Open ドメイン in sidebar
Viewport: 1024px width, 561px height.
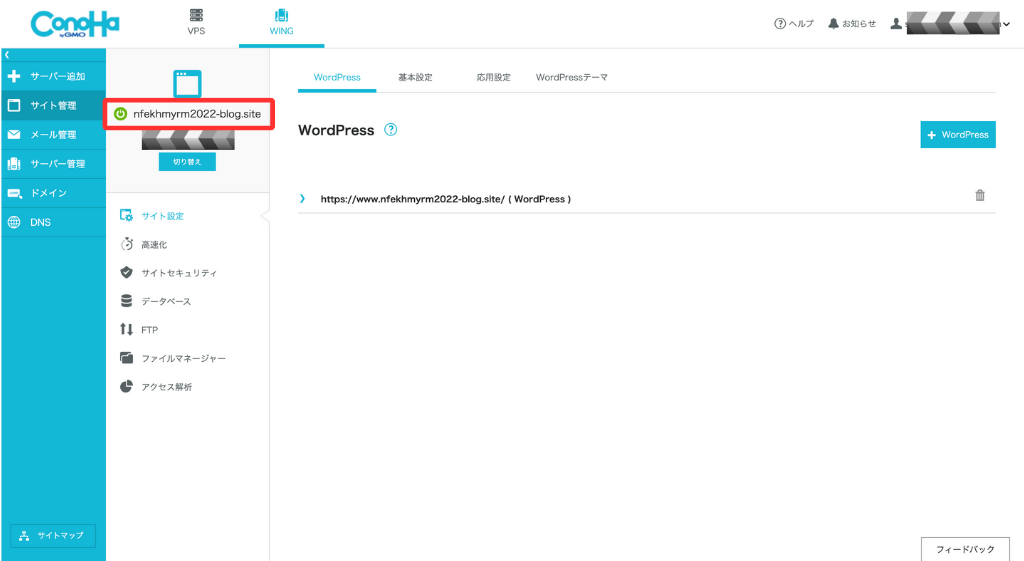click(x=54, y=193)
